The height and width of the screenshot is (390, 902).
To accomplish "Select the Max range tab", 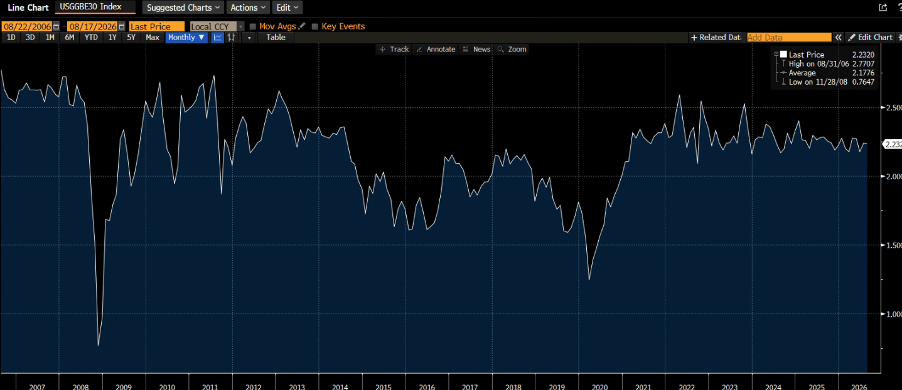I will pos(152,37).
